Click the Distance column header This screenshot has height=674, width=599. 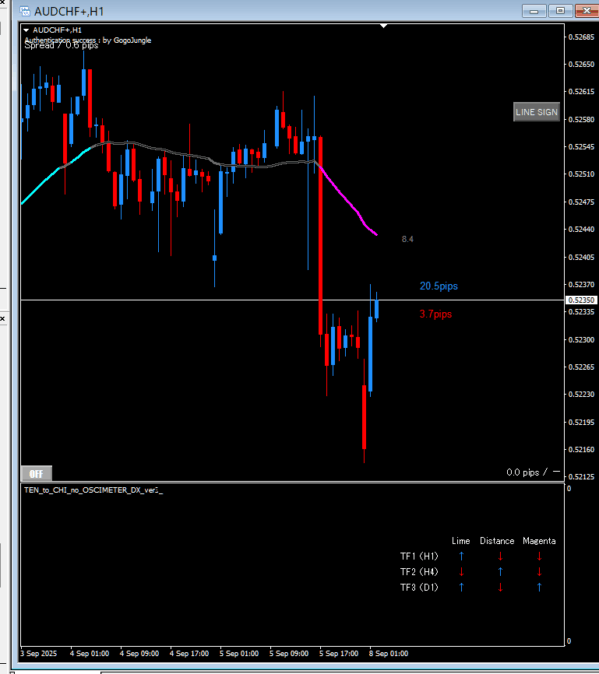click(497, 541)
